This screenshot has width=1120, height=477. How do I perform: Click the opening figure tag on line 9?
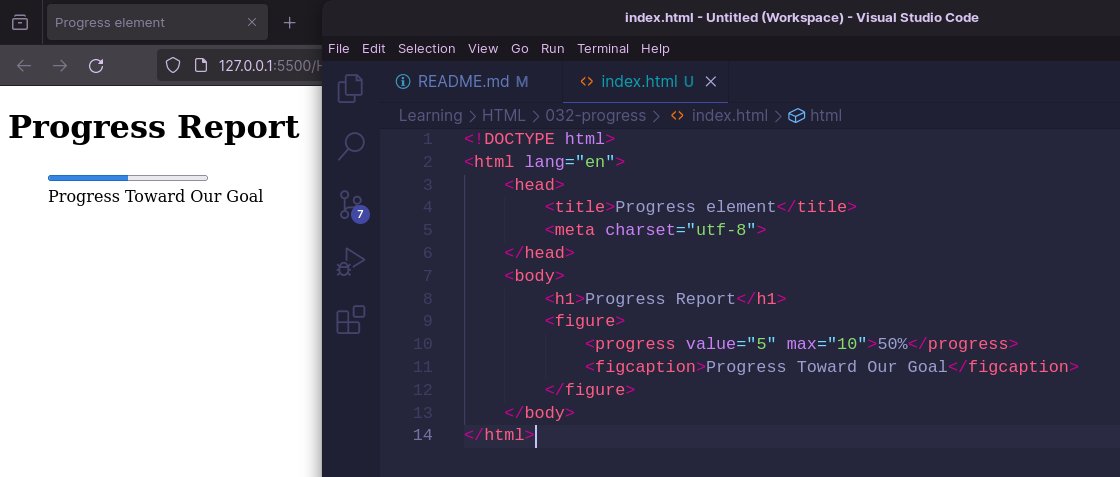585,321
